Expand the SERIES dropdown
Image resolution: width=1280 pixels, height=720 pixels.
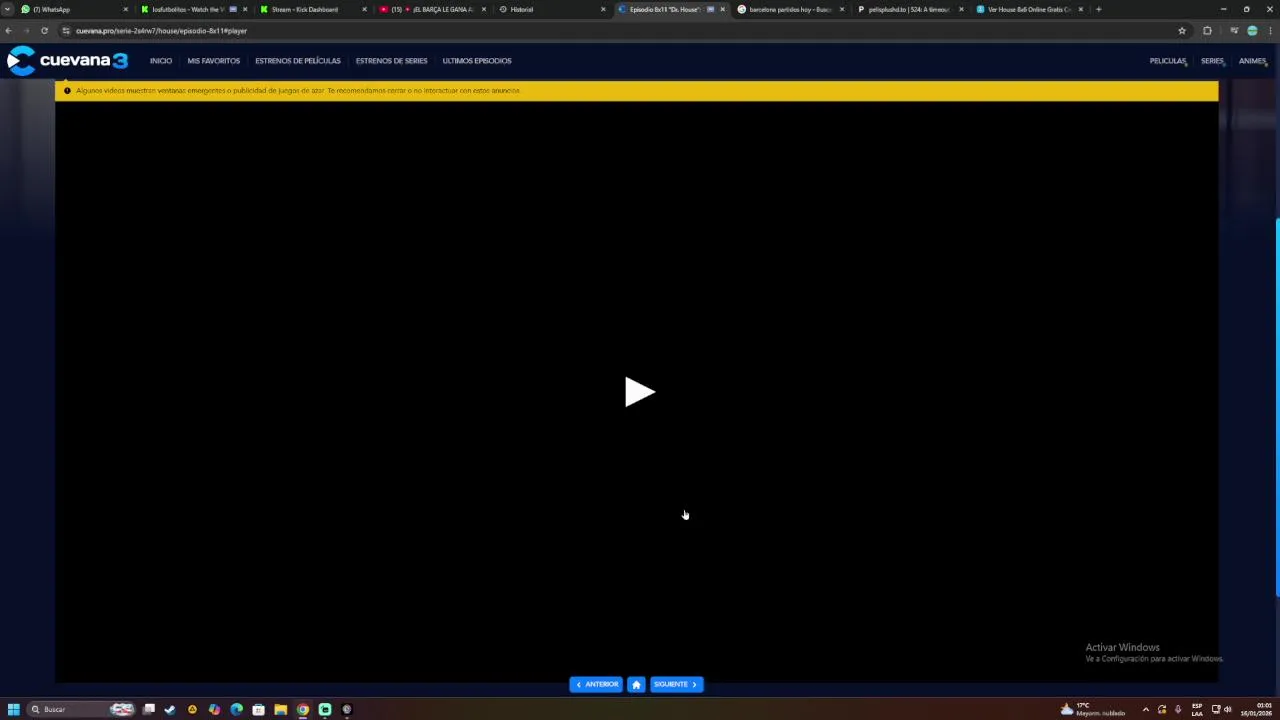click(x=1213, y=61)
